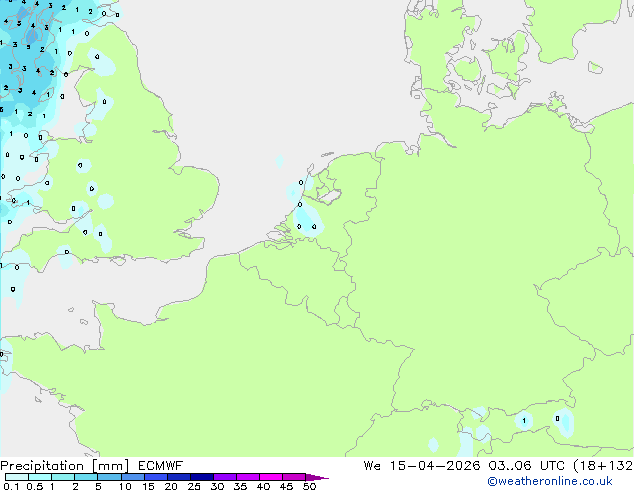Click the legend label '45'
Screen dimensions: 634x490
pos(286,486)
